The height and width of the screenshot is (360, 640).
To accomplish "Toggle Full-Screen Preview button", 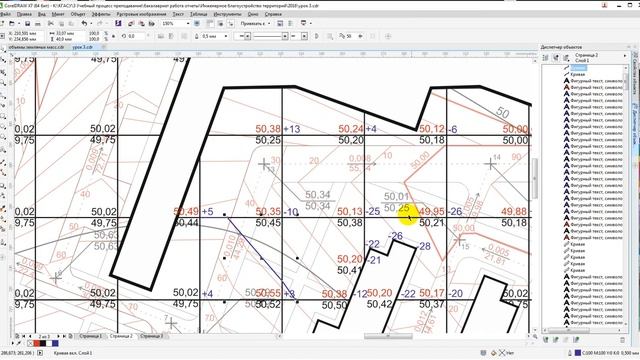I will 197,24.
